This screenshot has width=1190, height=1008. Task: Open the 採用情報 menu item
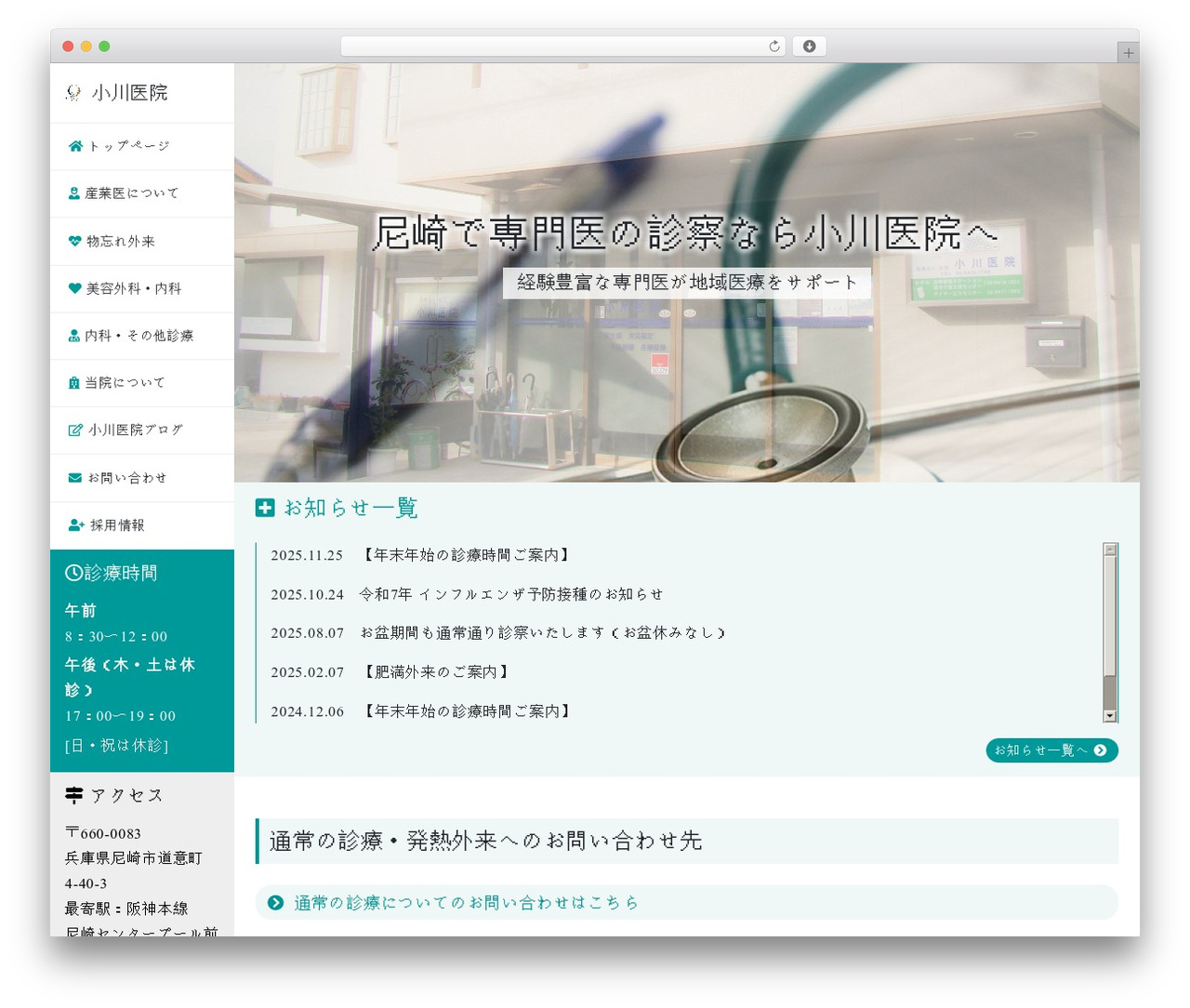142,525
